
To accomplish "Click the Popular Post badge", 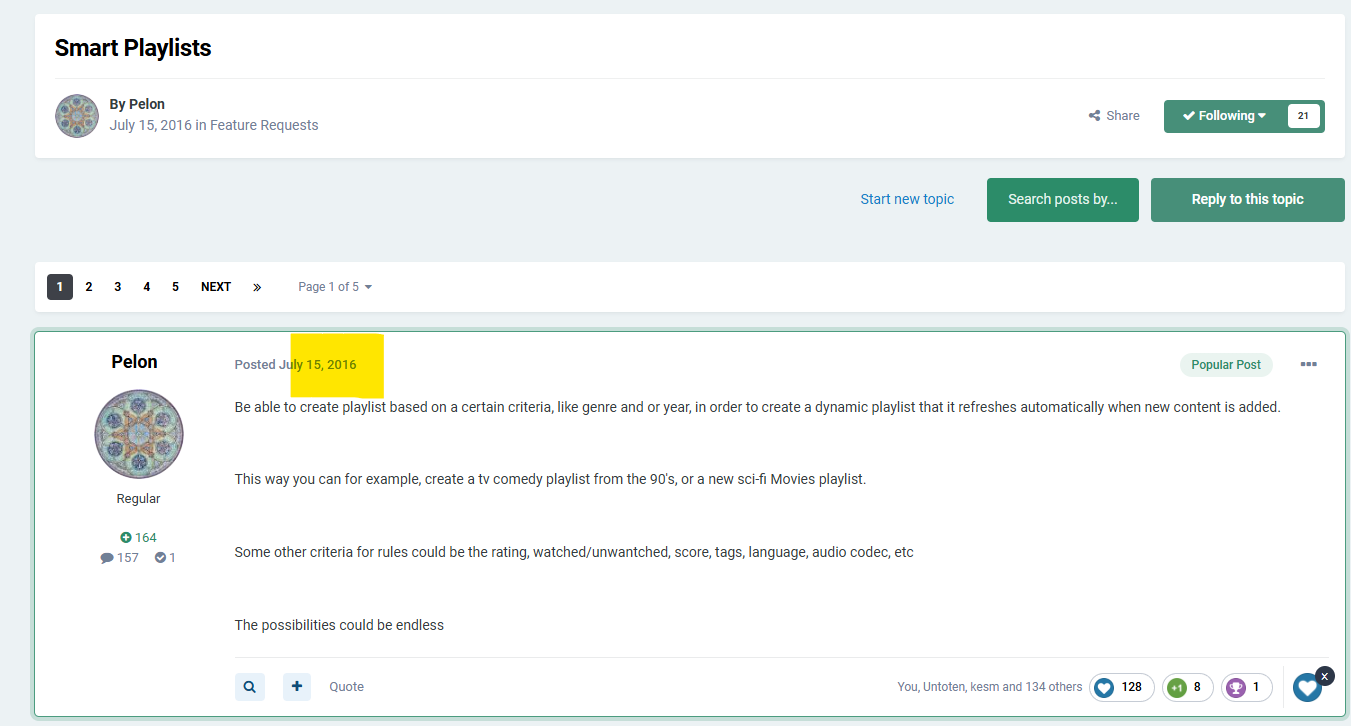I will [x=1226, y=365].
